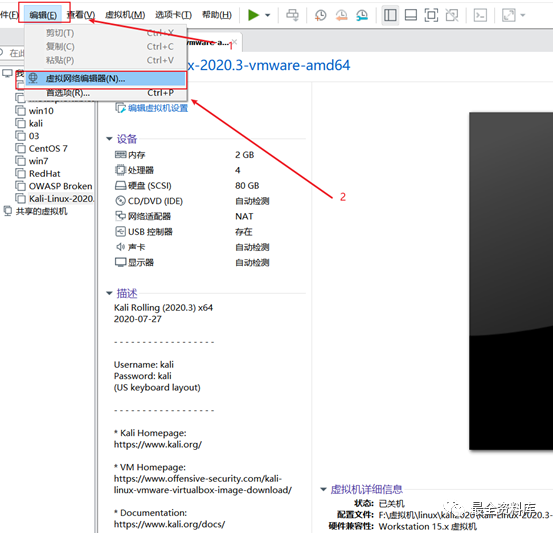
Task: Click the 2 GB memory value
Action: tap(244, 155)
